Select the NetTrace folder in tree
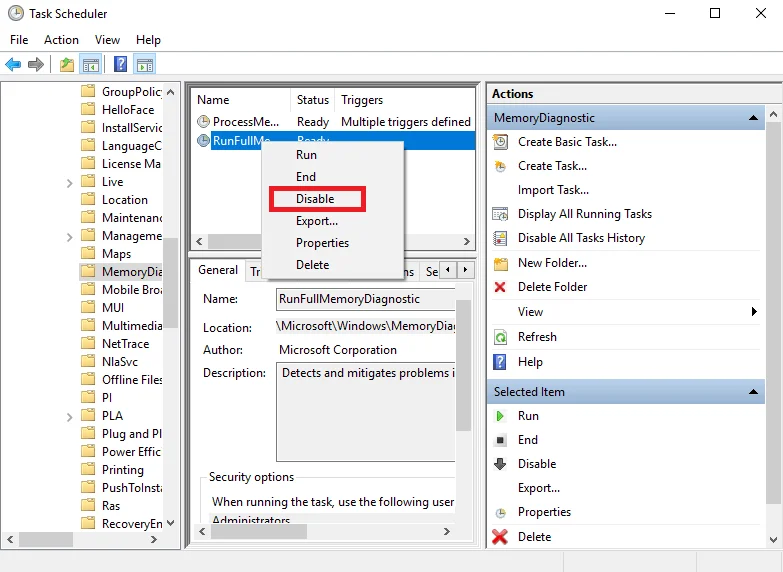This screenshot has width=783, height=572. pyautogui.click(x=125, y=344)
